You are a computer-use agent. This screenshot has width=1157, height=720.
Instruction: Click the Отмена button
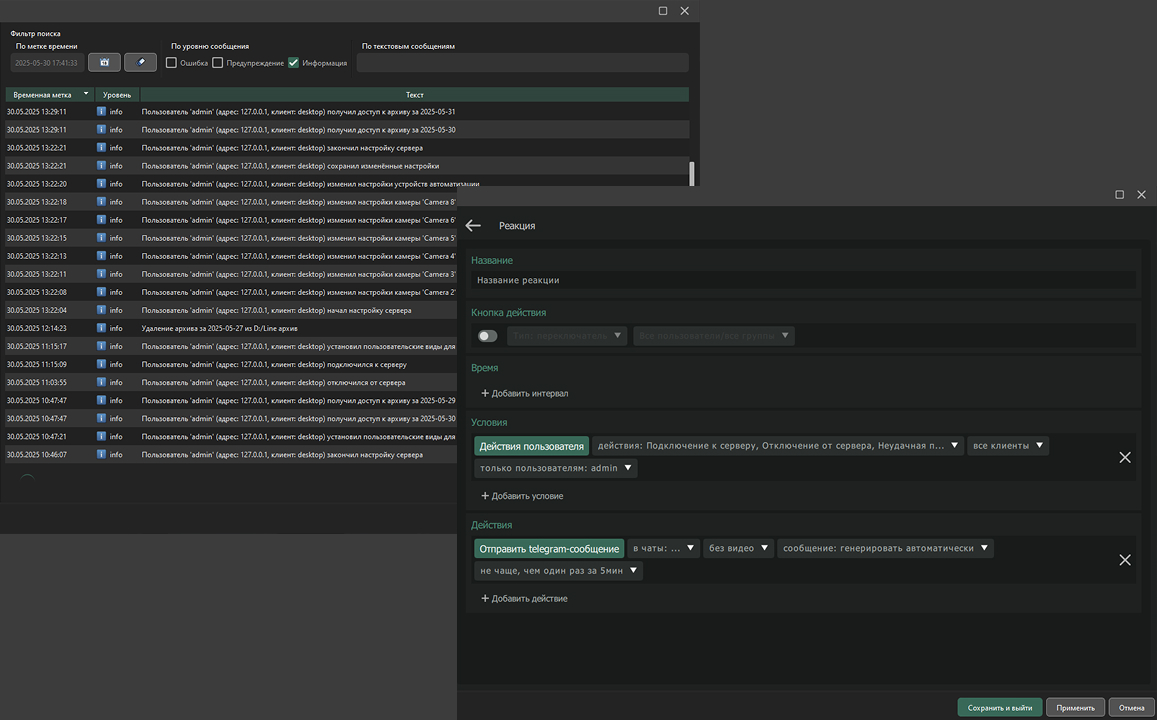pyautogui.click(x=1130, y=707)
